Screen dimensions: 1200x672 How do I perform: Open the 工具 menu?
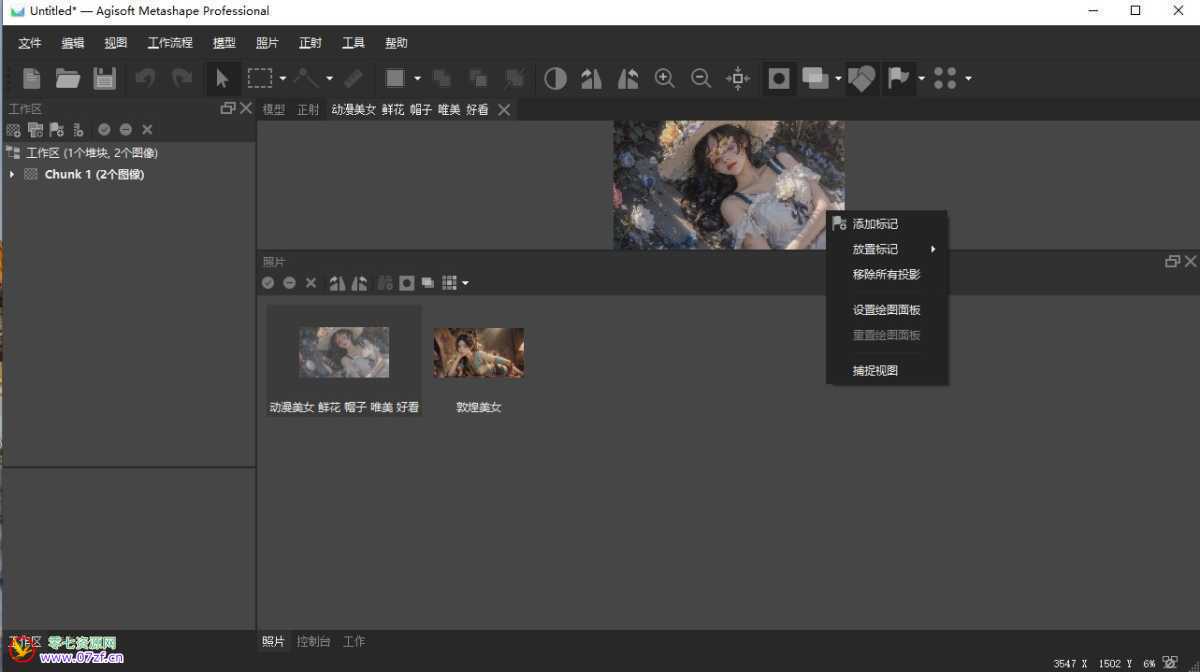point(353,42)
